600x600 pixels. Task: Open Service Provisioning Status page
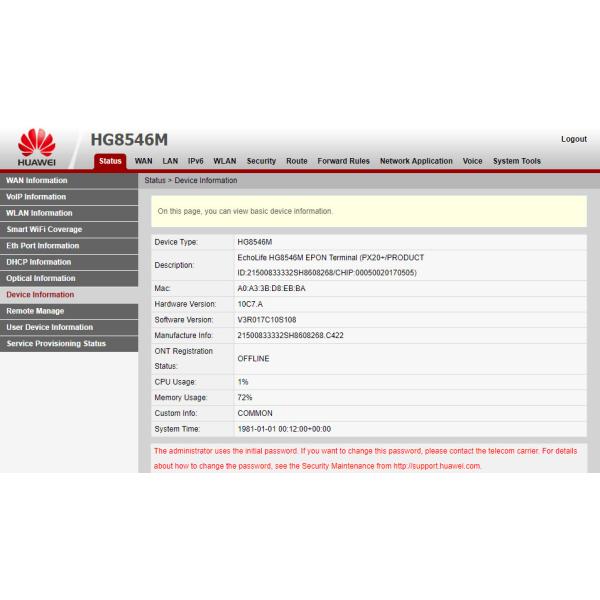pyautogui.click(x=69, y=344)
